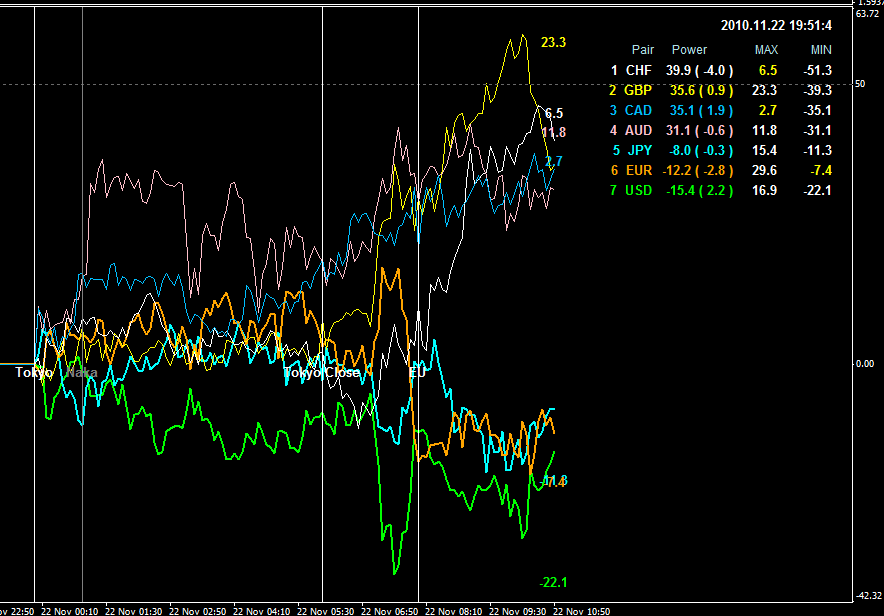Click the 22 Nov 06:50 time axis label
Screen dimensions: 884x616
coord(389,610)
